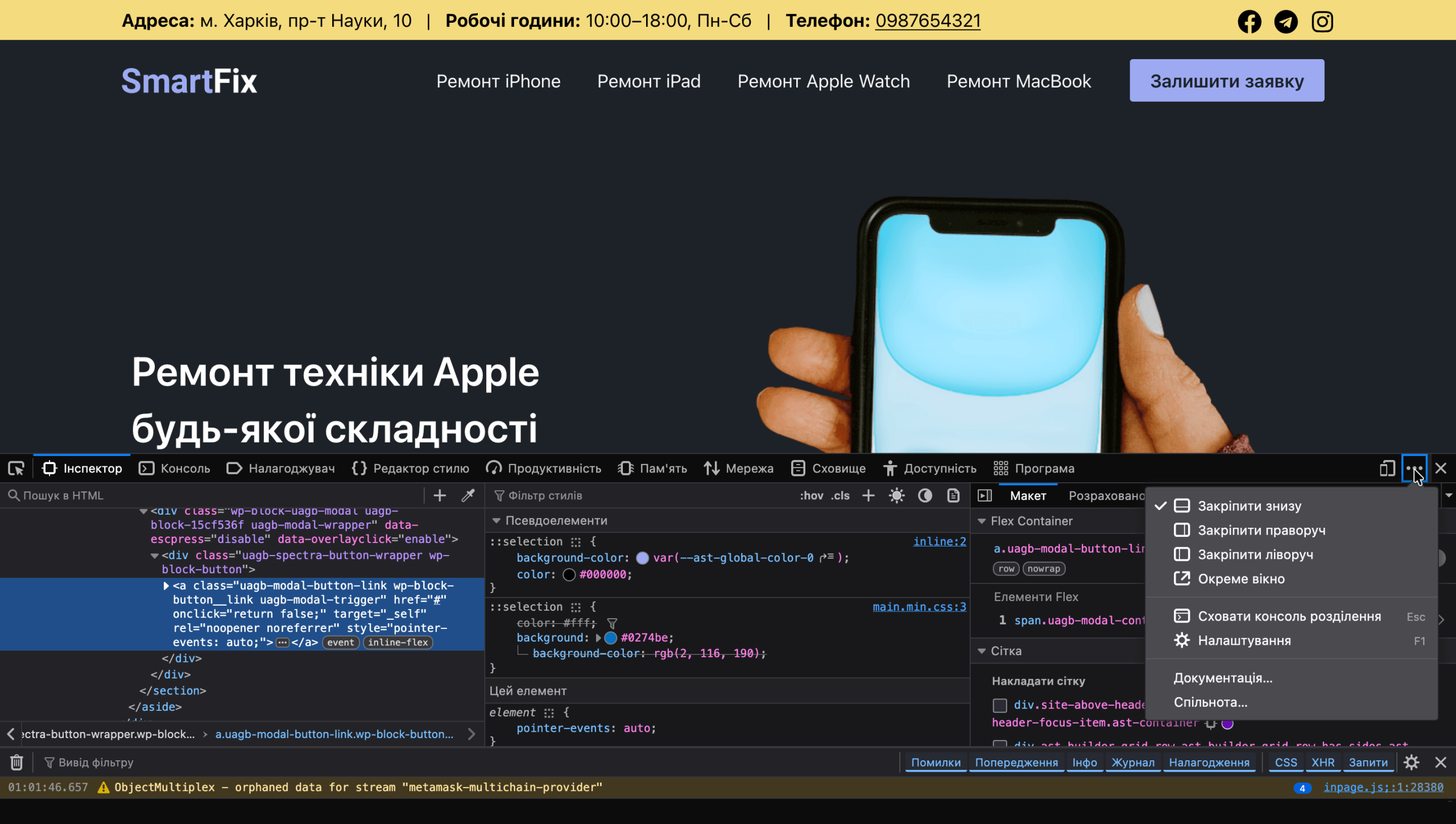The width and height of the screenshot is (1456, 824).
Task: Check the div.site-above-header grid overlay
Action: click(999, 705)
